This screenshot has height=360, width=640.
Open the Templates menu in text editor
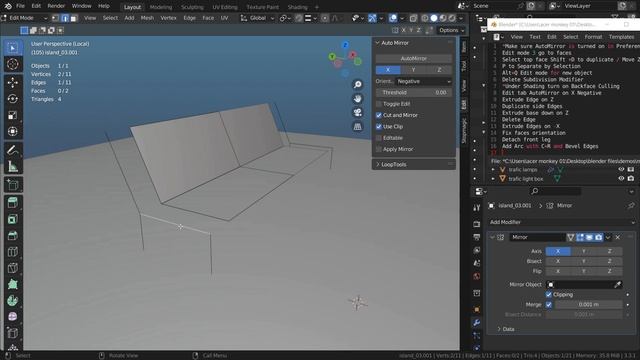pos(621,37)
